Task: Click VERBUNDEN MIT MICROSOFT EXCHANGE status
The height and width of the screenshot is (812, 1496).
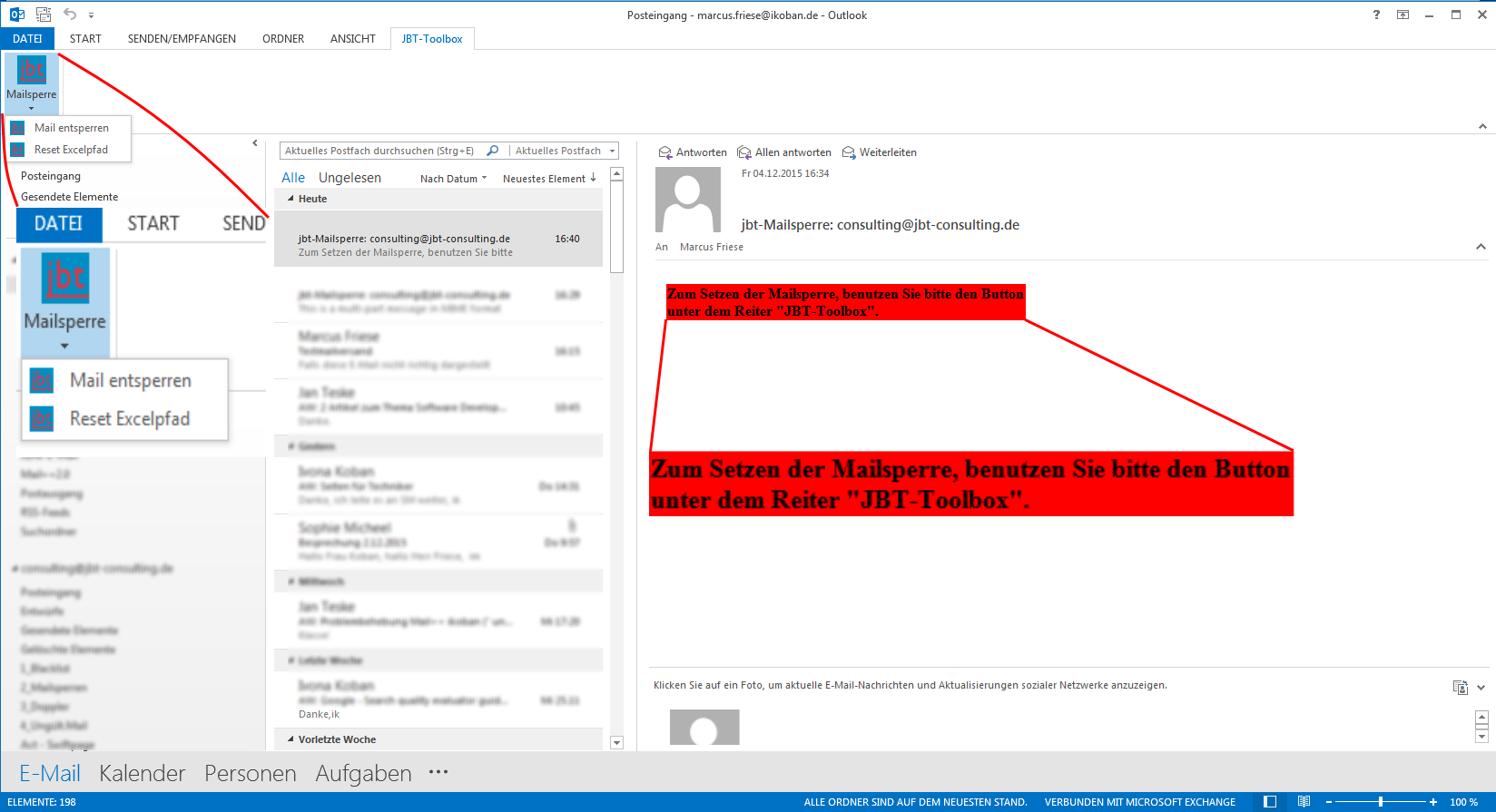Action: (1140, 802)
